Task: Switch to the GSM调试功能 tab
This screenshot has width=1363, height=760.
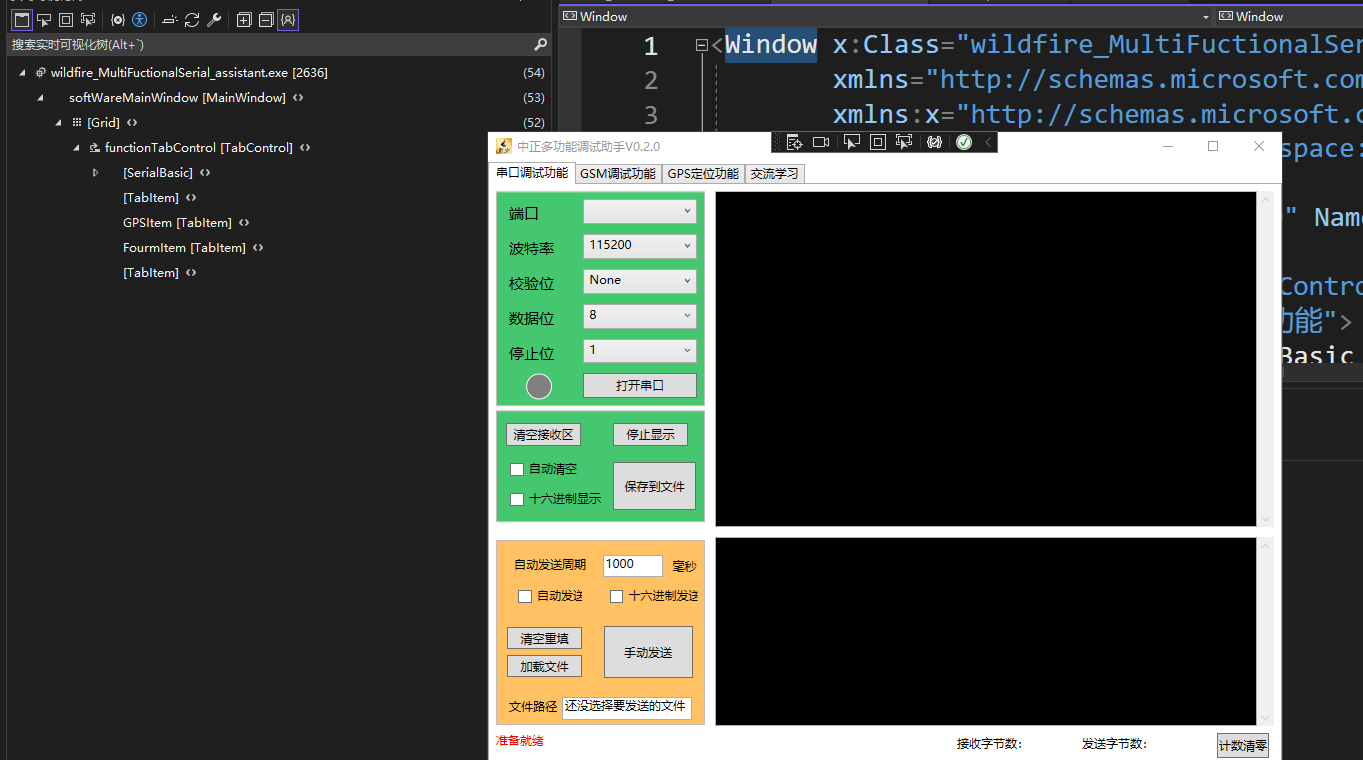Action: [x=618, y=173]
